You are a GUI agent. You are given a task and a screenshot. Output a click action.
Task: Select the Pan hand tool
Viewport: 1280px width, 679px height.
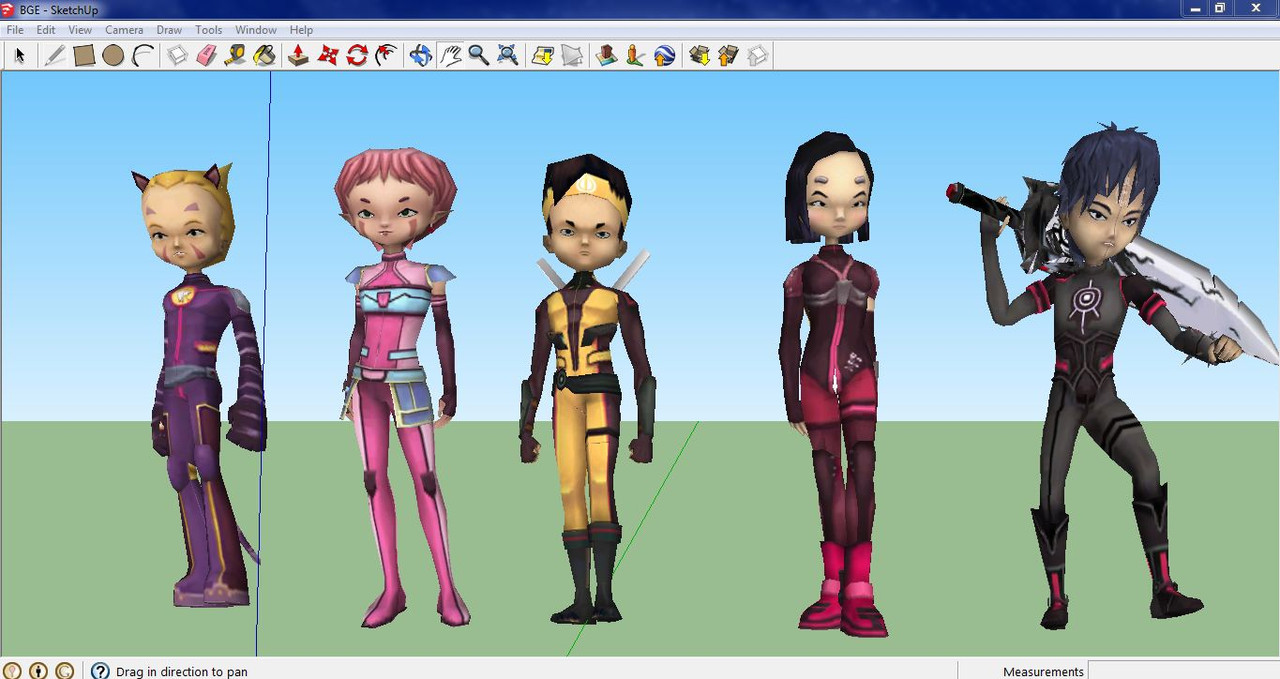450,56
